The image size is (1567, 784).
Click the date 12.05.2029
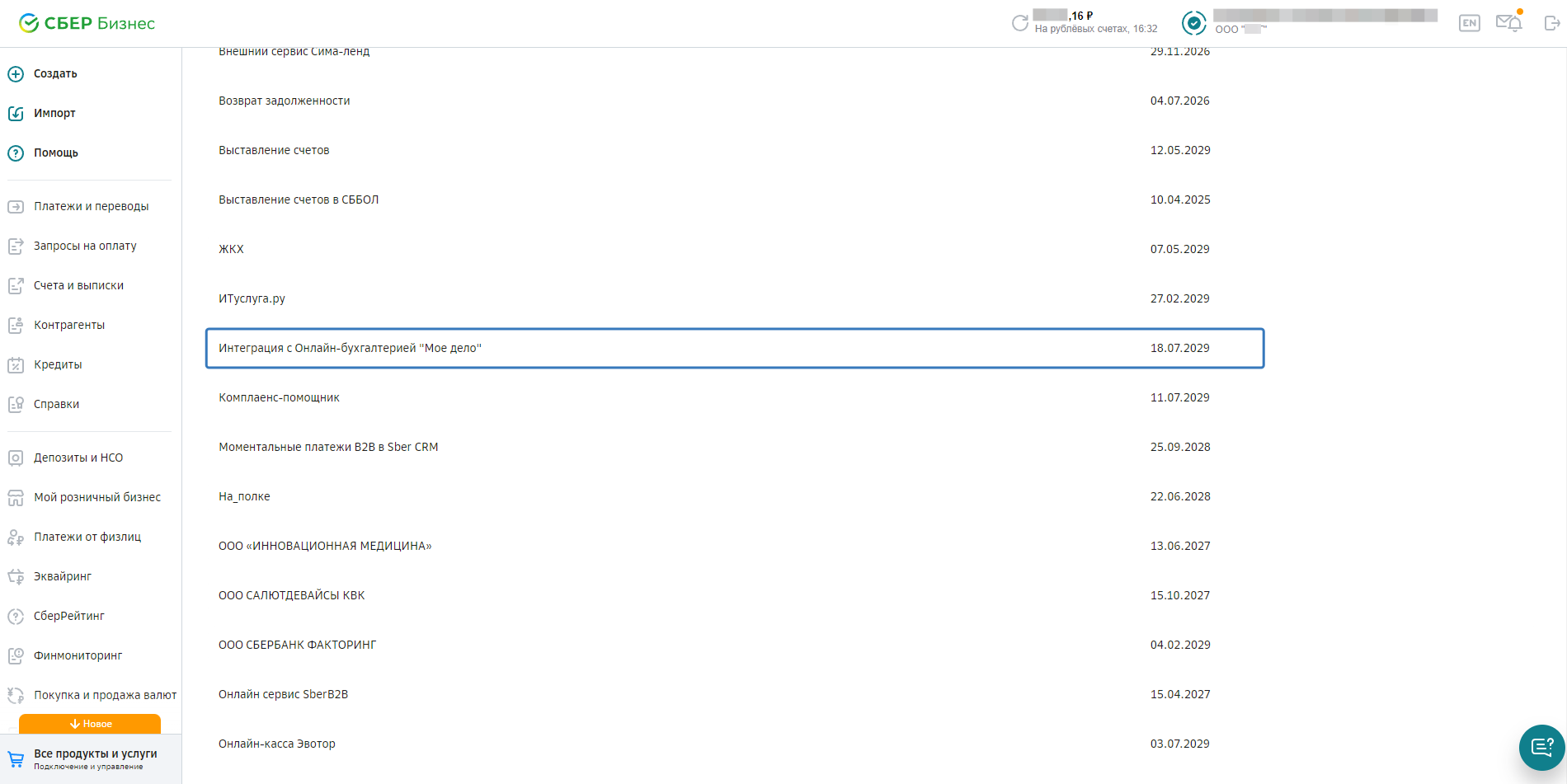pos(1180,150)
